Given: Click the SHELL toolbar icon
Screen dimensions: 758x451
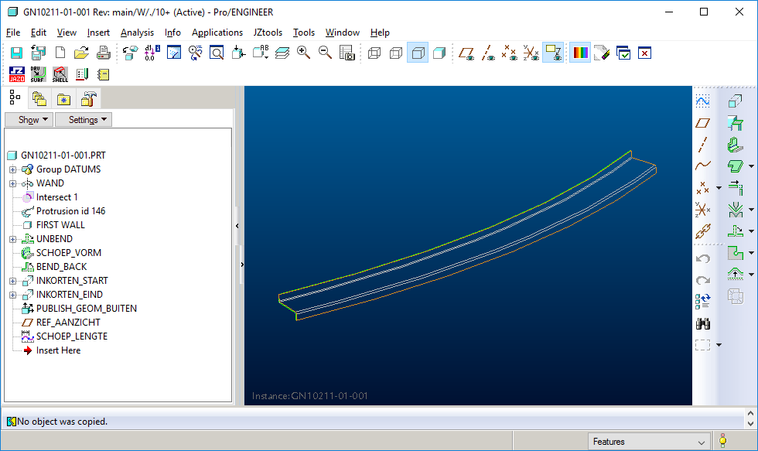Looking at the screenshot, I should 60,74.
